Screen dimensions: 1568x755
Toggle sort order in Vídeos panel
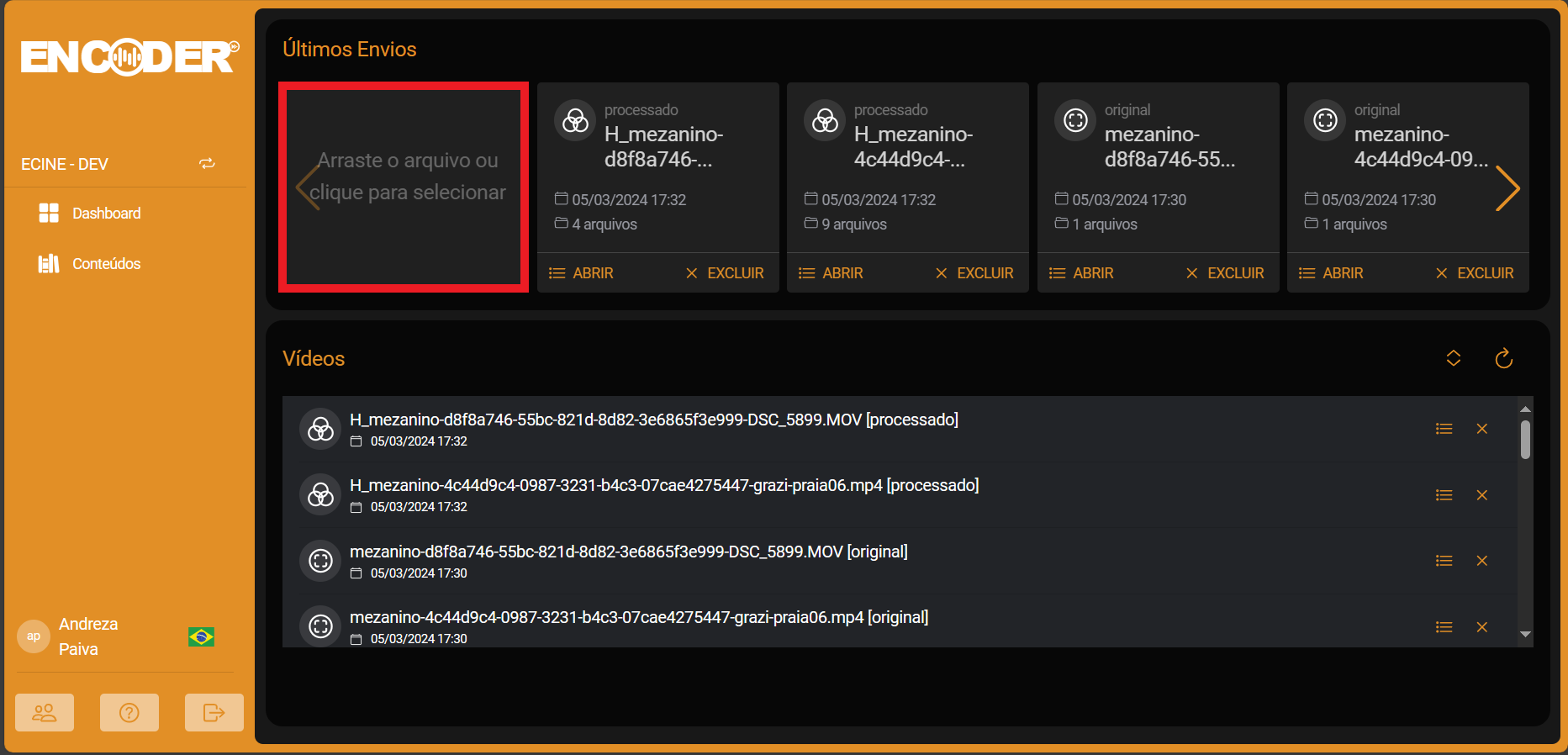1454,358
